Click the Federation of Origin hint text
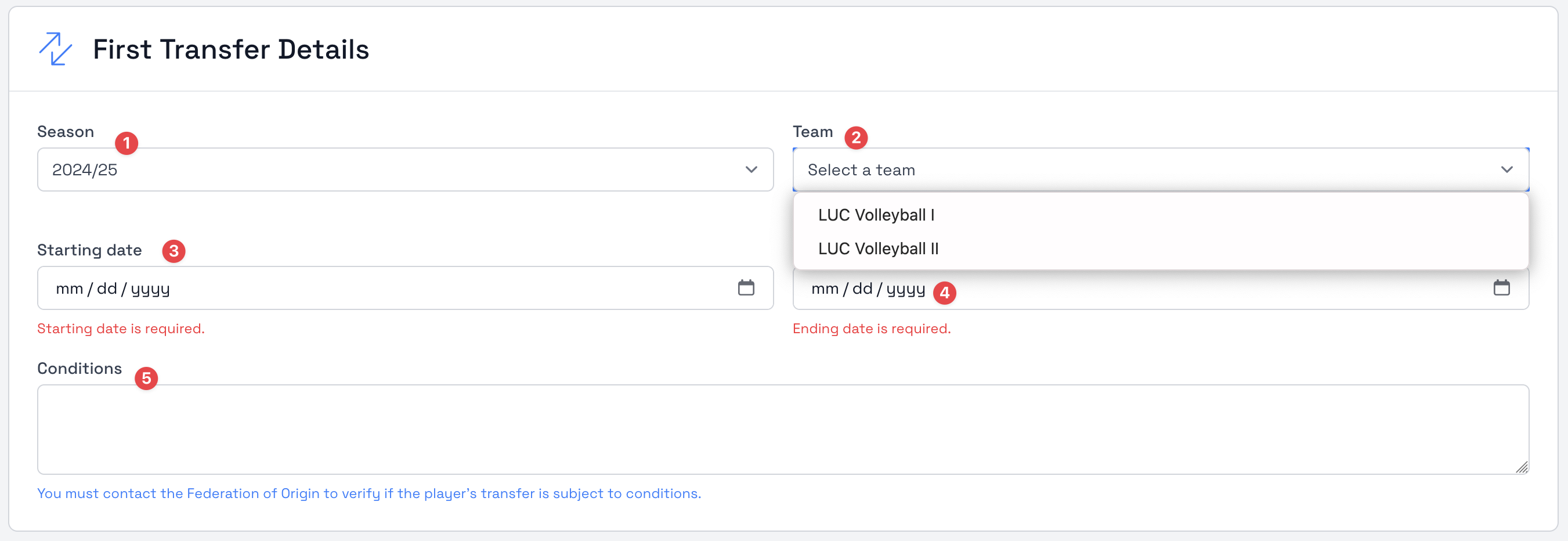Screen dimensions: 1568x541 pos(369,493)
